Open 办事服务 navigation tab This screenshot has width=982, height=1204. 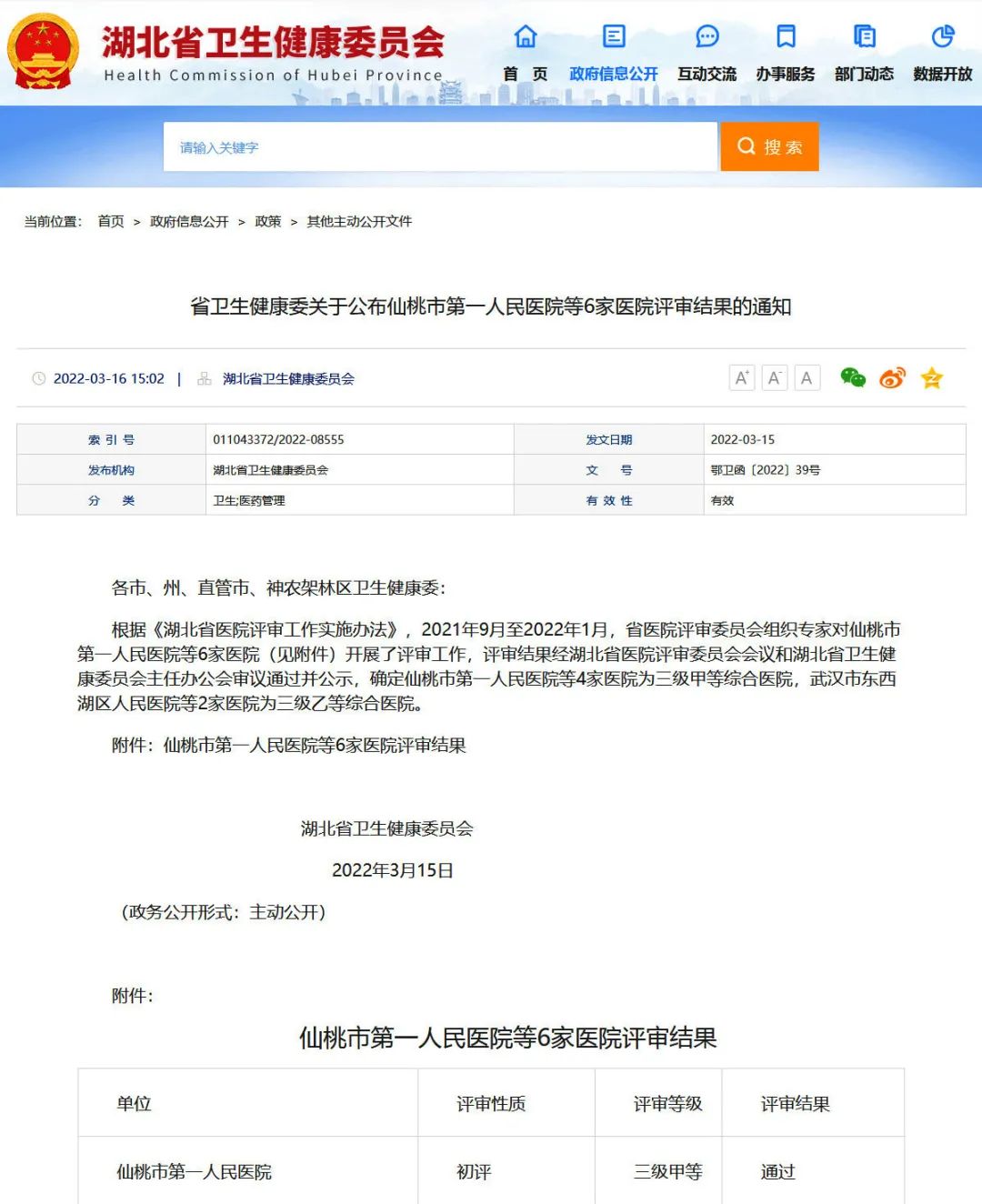(786, 74)
